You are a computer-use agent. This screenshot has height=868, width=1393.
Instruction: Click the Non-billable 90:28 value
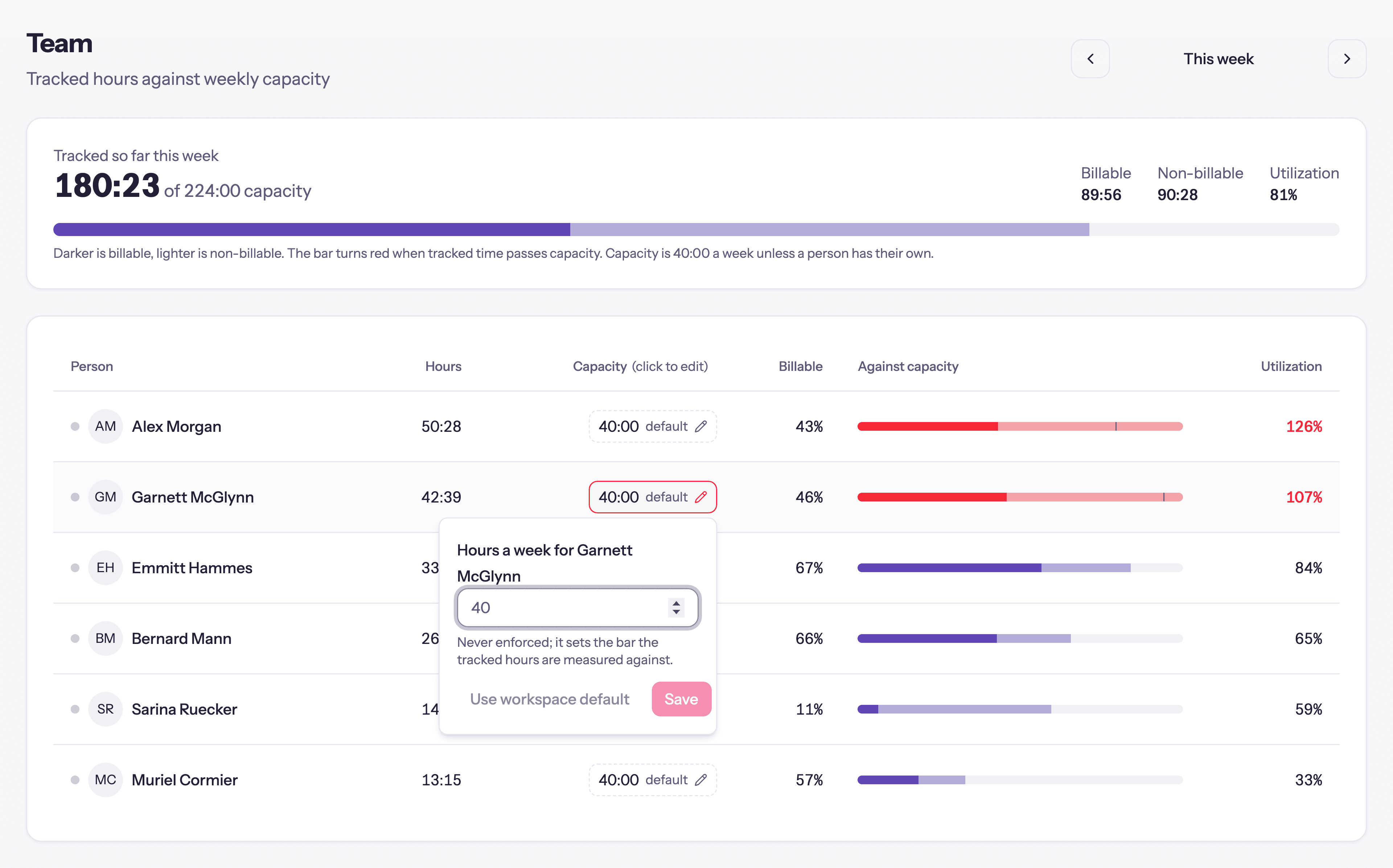1177,195
